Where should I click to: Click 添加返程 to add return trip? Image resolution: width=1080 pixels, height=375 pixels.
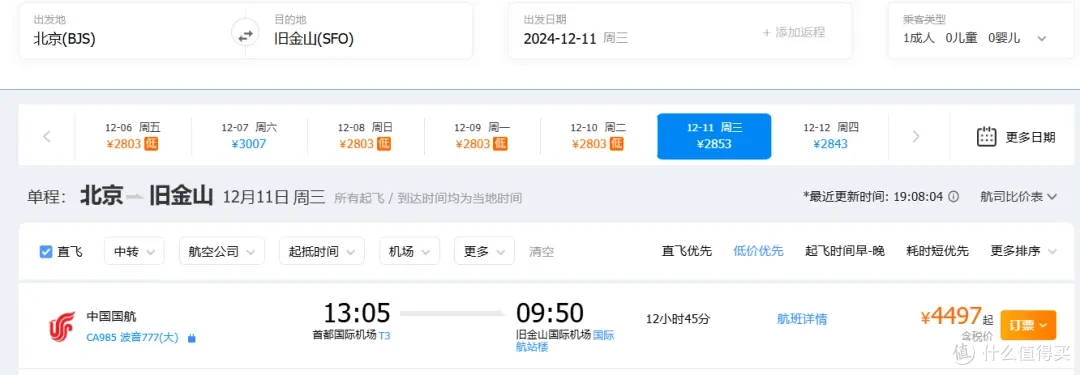coord(793,32)
